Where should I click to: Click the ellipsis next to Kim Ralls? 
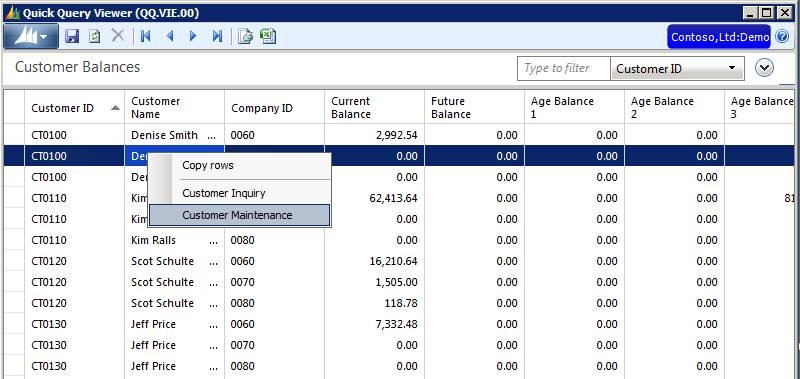pyautogui.click(x=213, y=241)
